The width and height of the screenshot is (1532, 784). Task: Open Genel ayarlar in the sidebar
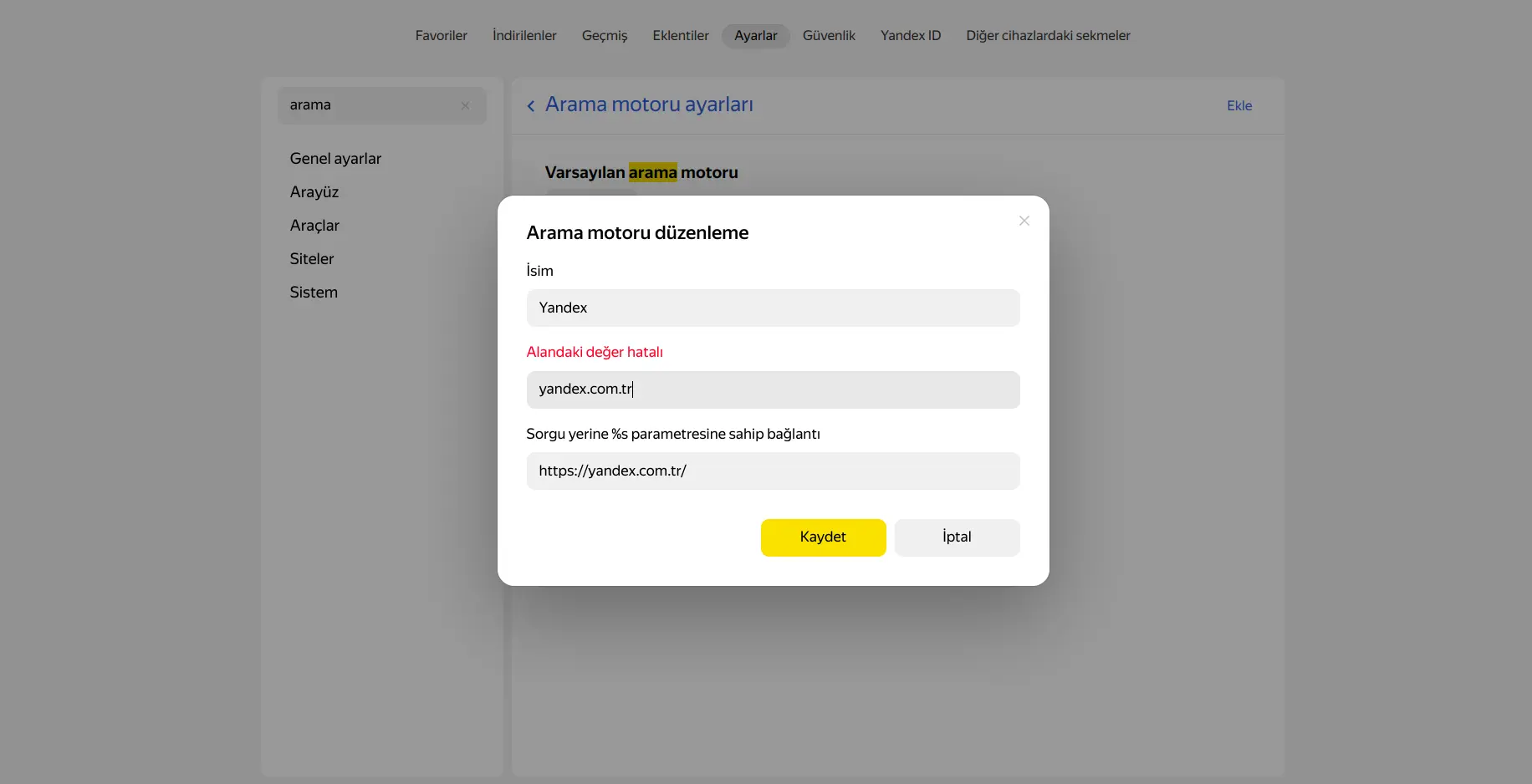tap(335, 159)
